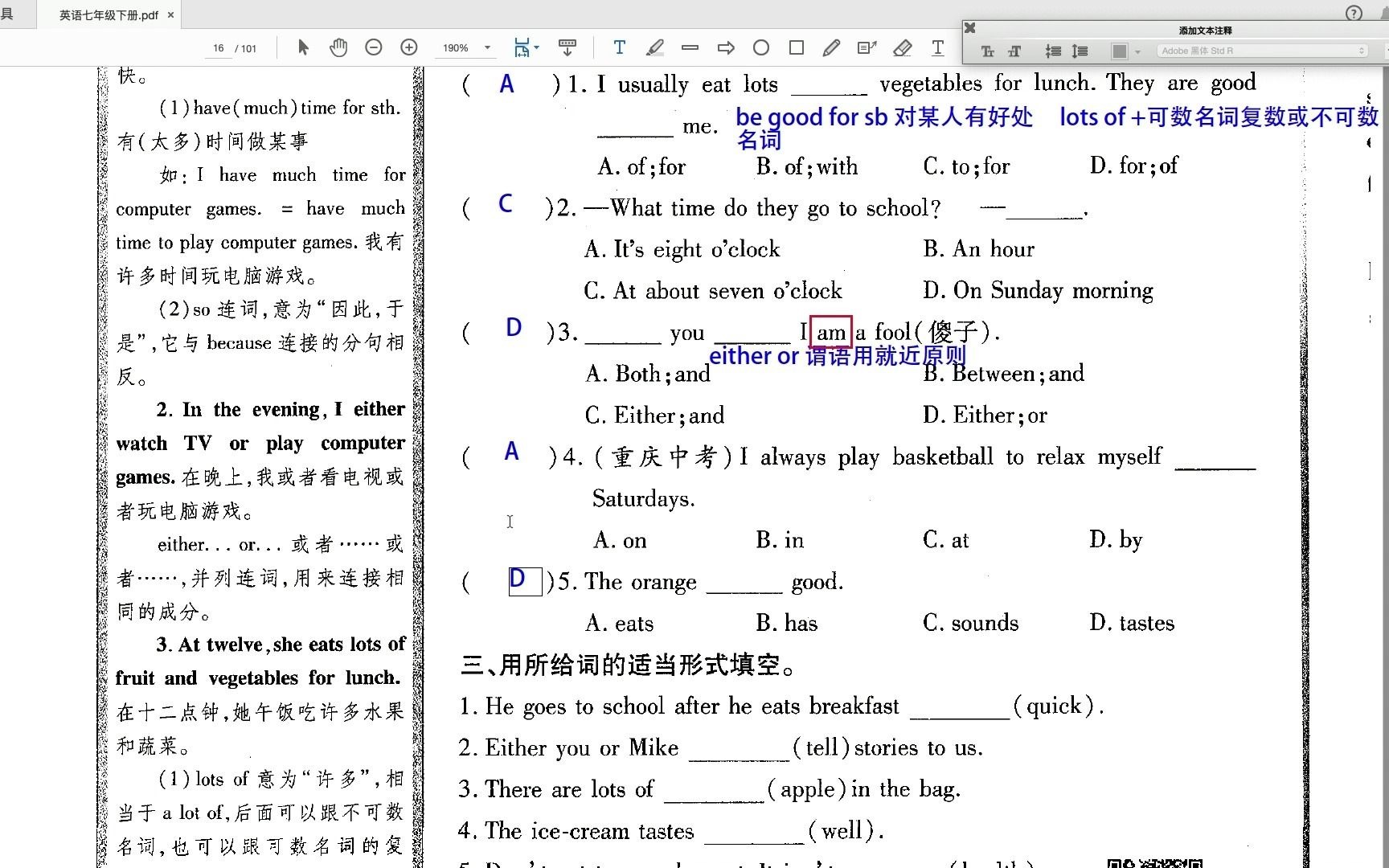Zoom in with the plus button
Image resolution: width=1389 pixels, height=868 pixels.
click(x=409, y=47)
